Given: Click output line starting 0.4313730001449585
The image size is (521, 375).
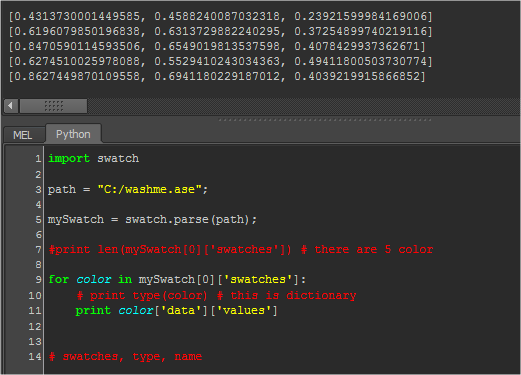Looking at the screenshot, I should click(220, 16).
